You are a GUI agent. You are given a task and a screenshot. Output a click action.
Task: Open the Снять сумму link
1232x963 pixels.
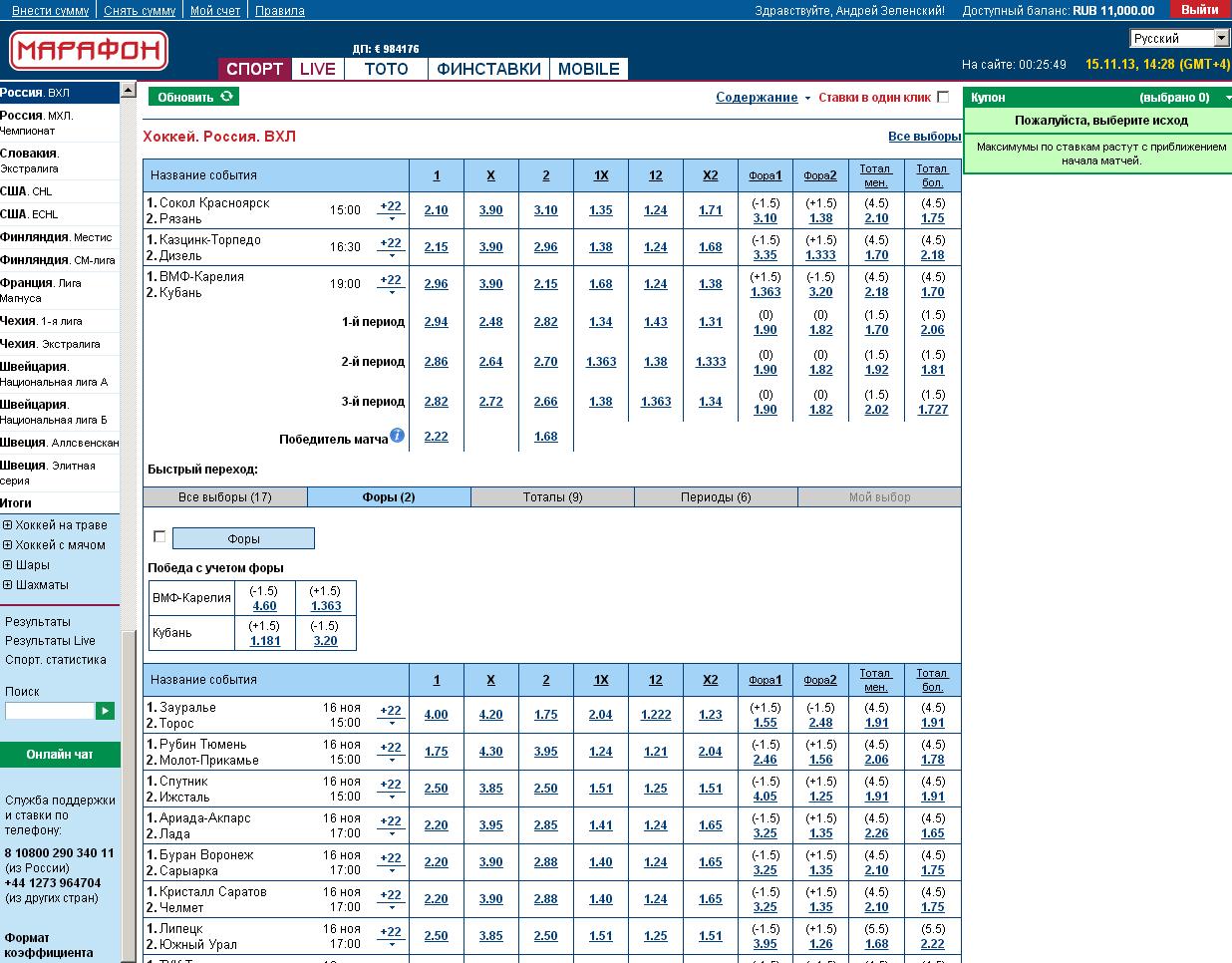(x=140, y=11)
